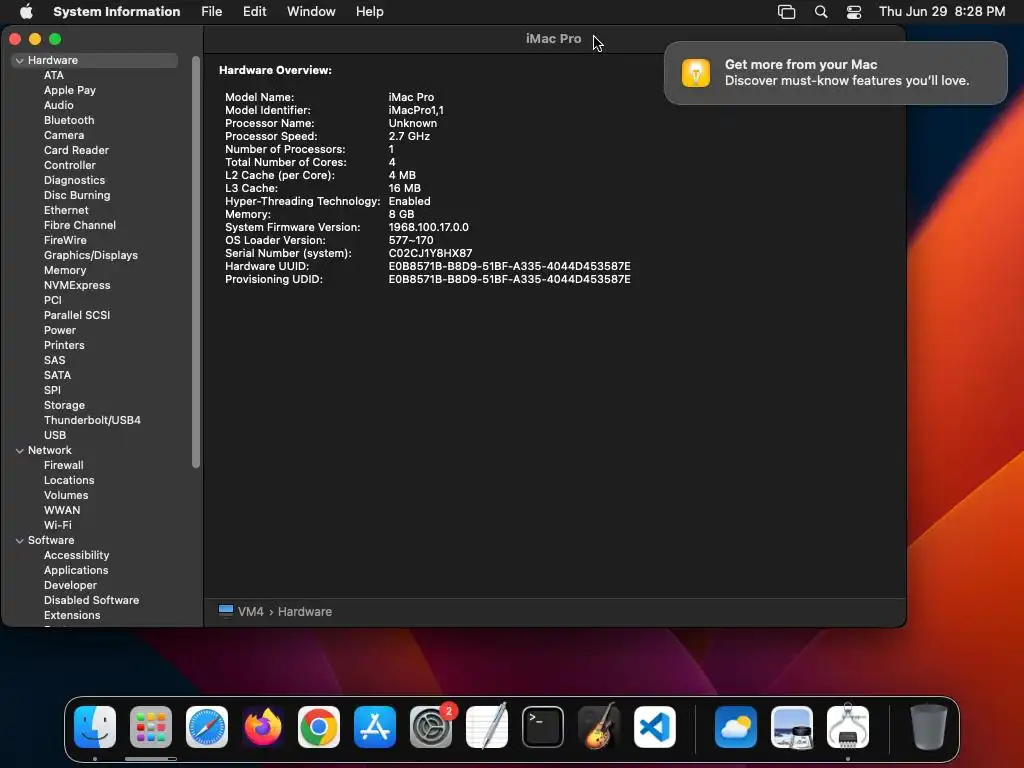This screenshot has height=768, width=1024.
Task: Select Graphics/Displays in the sidebar
Action: [x=91, y=255]
